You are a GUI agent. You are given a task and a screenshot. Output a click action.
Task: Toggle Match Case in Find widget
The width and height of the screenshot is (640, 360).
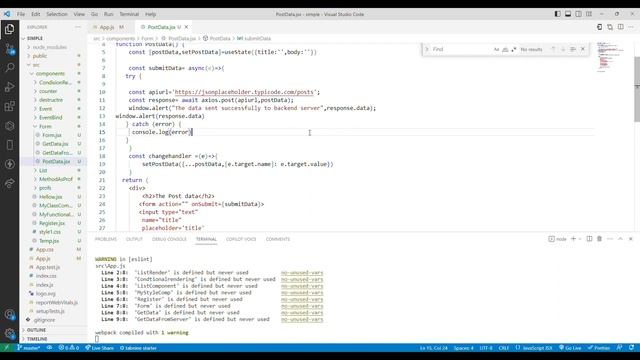click(496, 49)
